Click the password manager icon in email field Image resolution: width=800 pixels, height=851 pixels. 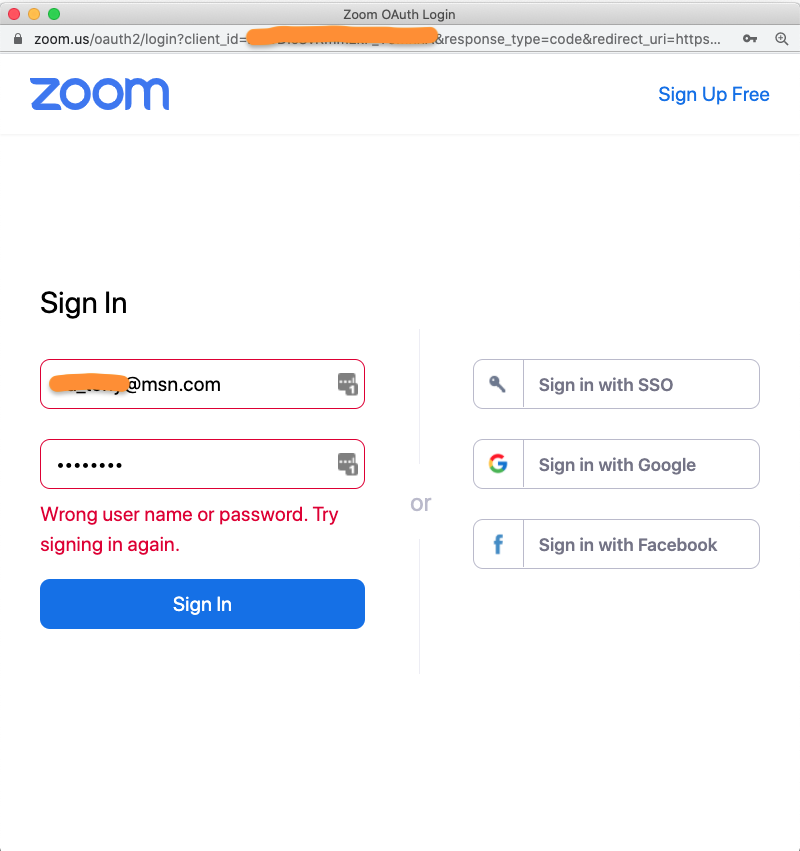(347, 384)
